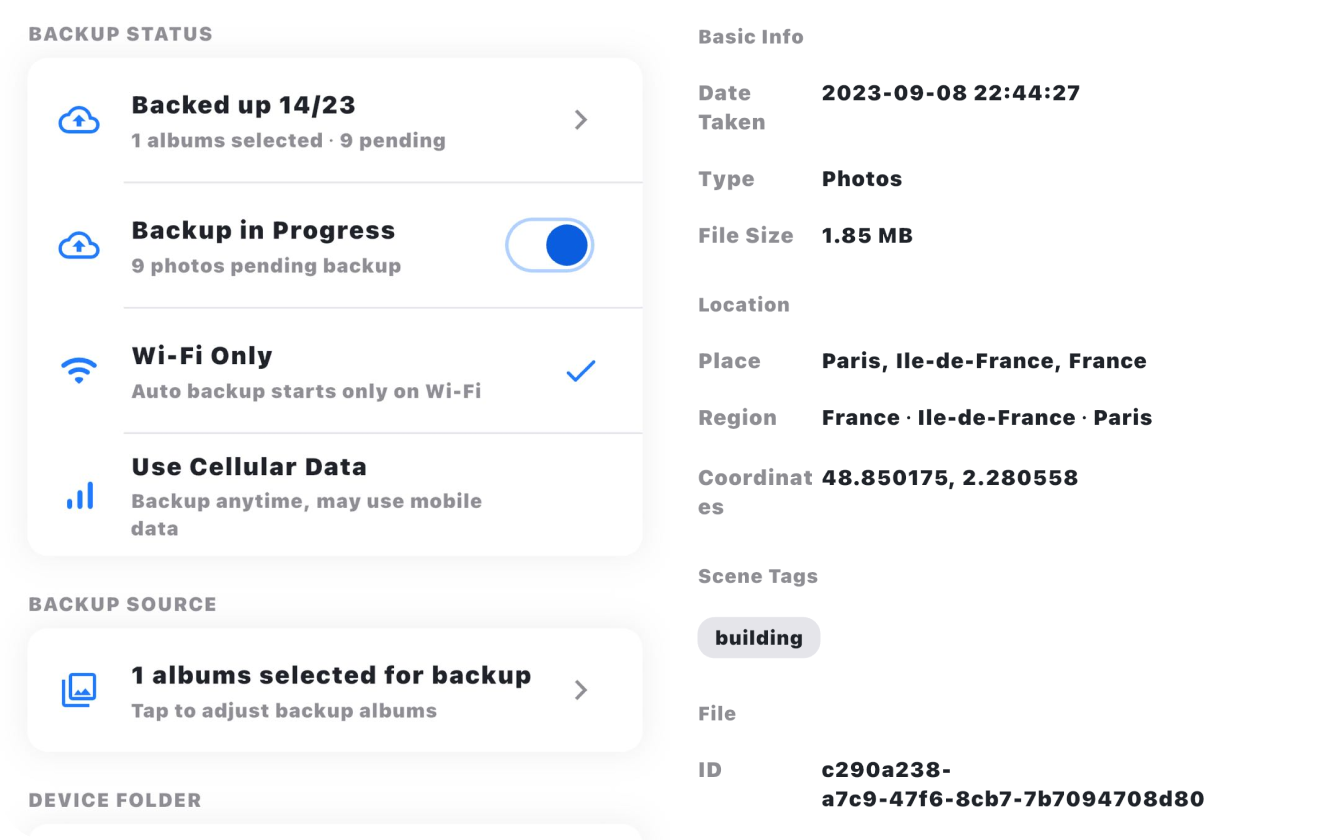Screen dimensions: 1340x840
Task: Click the Basic Info heading
Action: 751,37
